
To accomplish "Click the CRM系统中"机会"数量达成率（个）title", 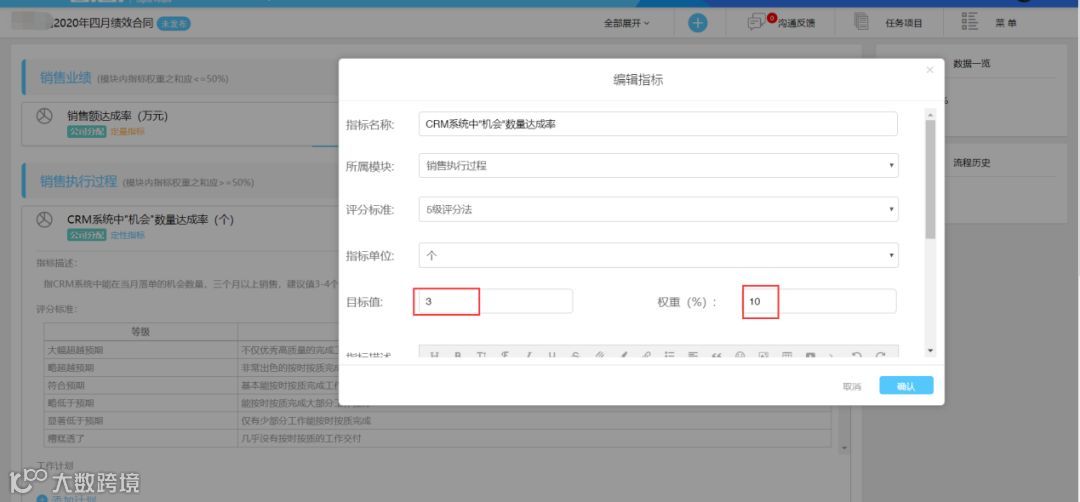I will pyautogui.click(x=150, y=220).
